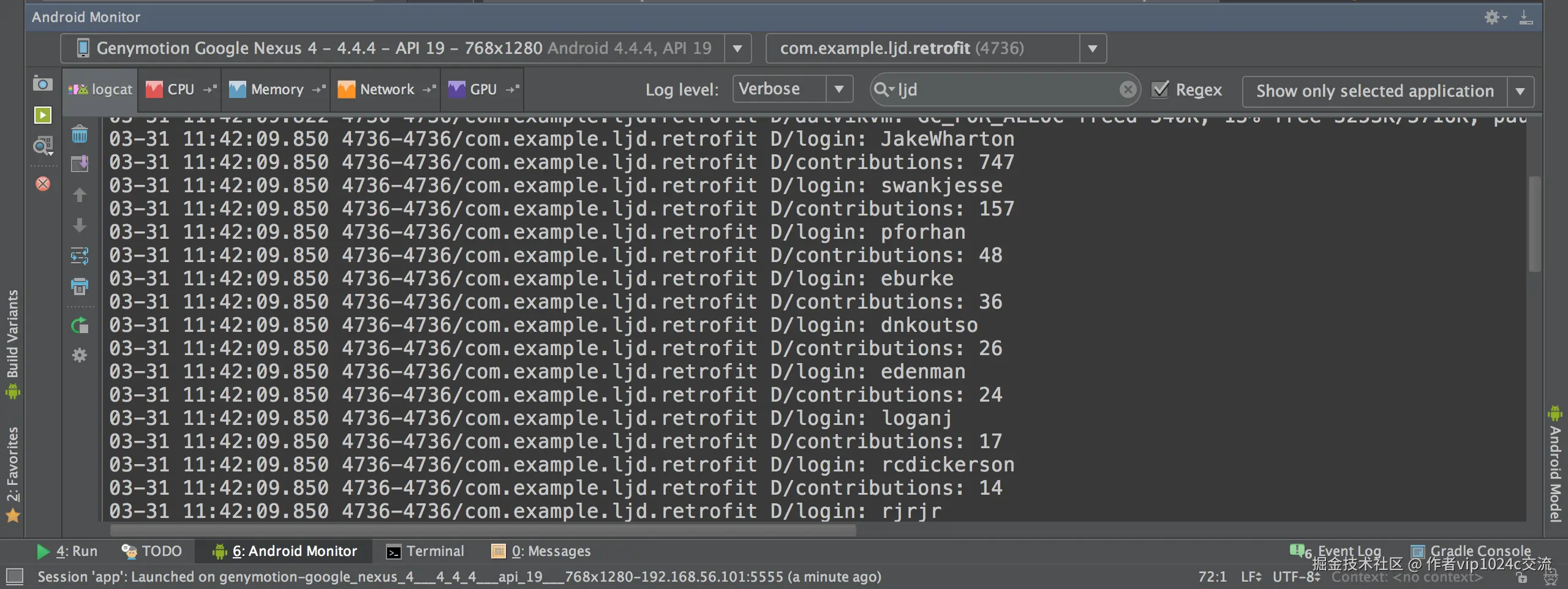
Task: Click the log line showing edenman
Action: coord(537,372)
